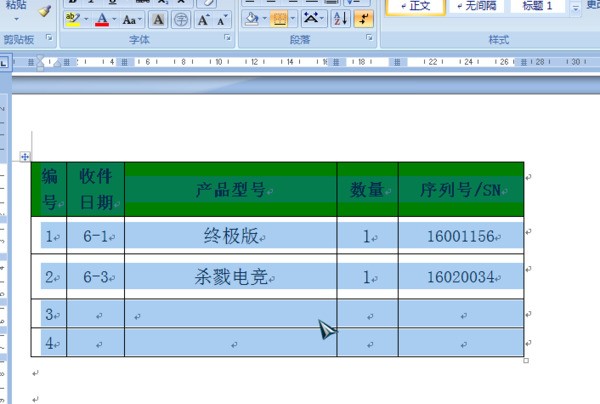Click the 收件日期 header cell
600x404 pixels.
pos(96,189)
